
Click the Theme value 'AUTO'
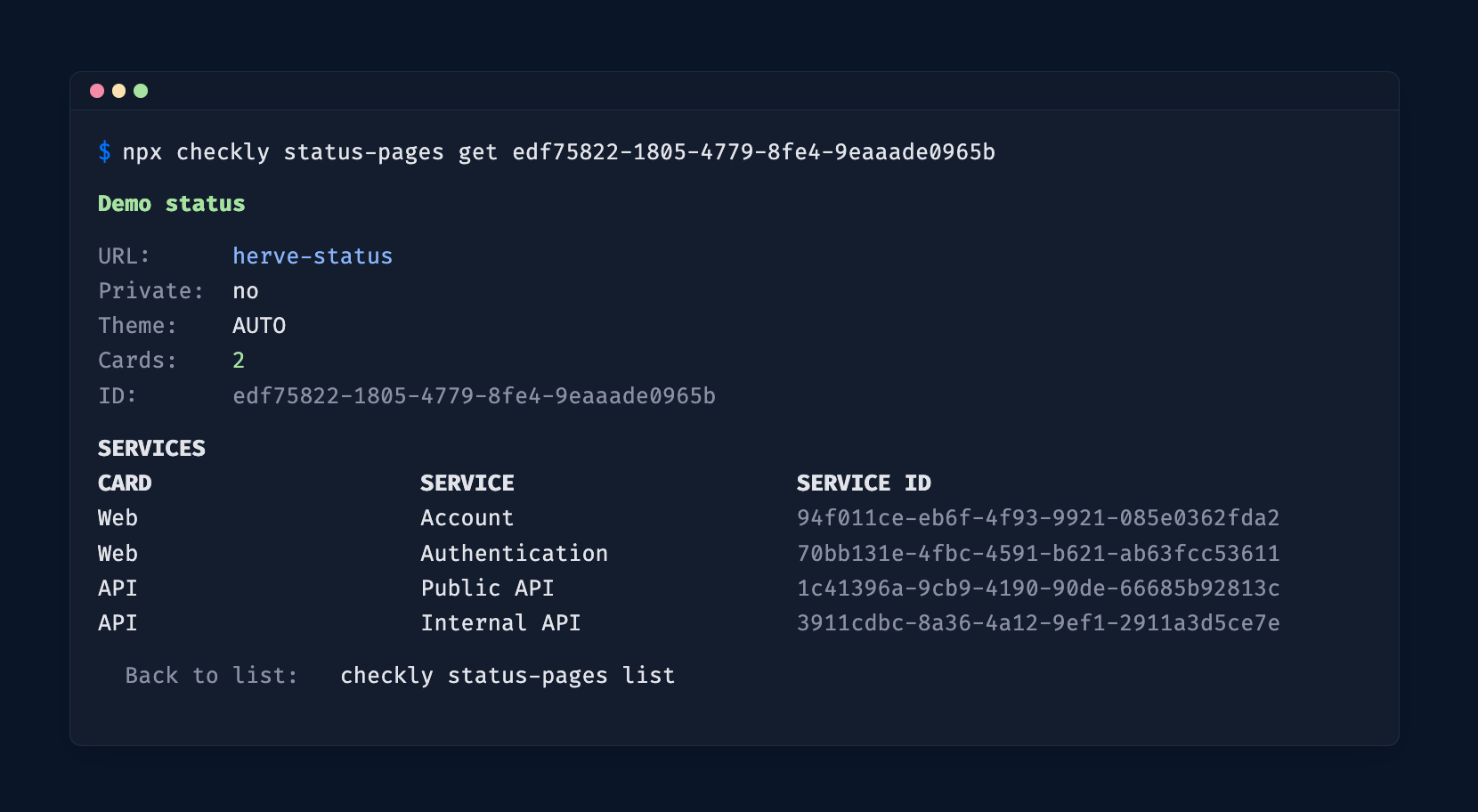tap(258, 325)
